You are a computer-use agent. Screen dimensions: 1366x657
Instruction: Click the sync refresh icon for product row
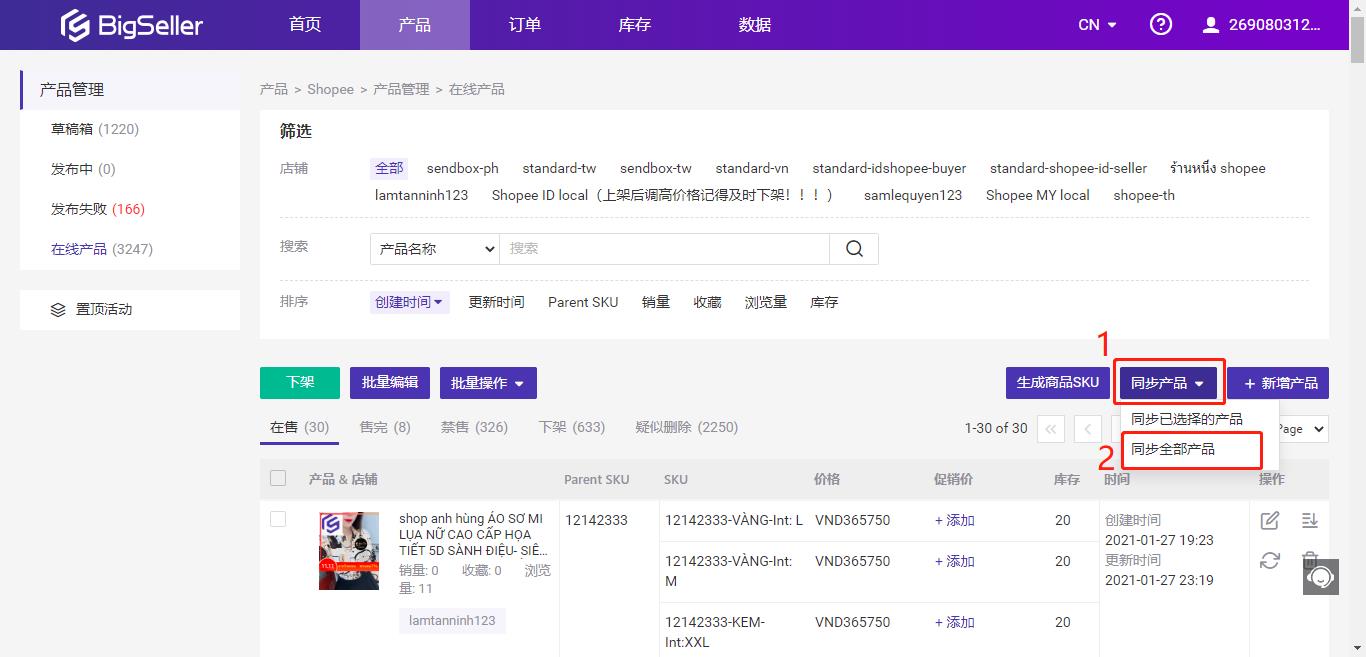click(1270, 561)
